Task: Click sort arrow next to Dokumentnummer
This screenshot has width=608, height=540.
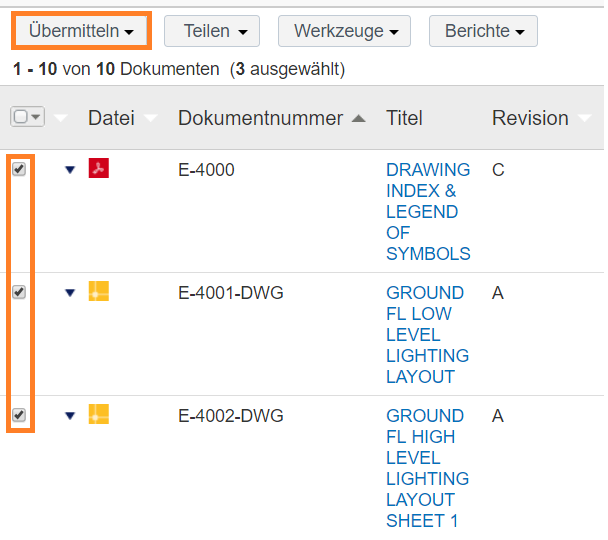Action: [x=359, y=118]
